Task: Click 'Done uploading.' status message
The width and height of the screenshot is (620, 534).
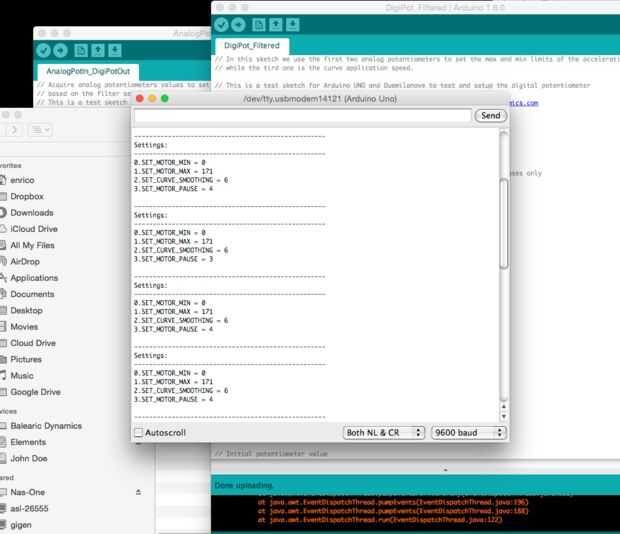Action: [244, 485]
